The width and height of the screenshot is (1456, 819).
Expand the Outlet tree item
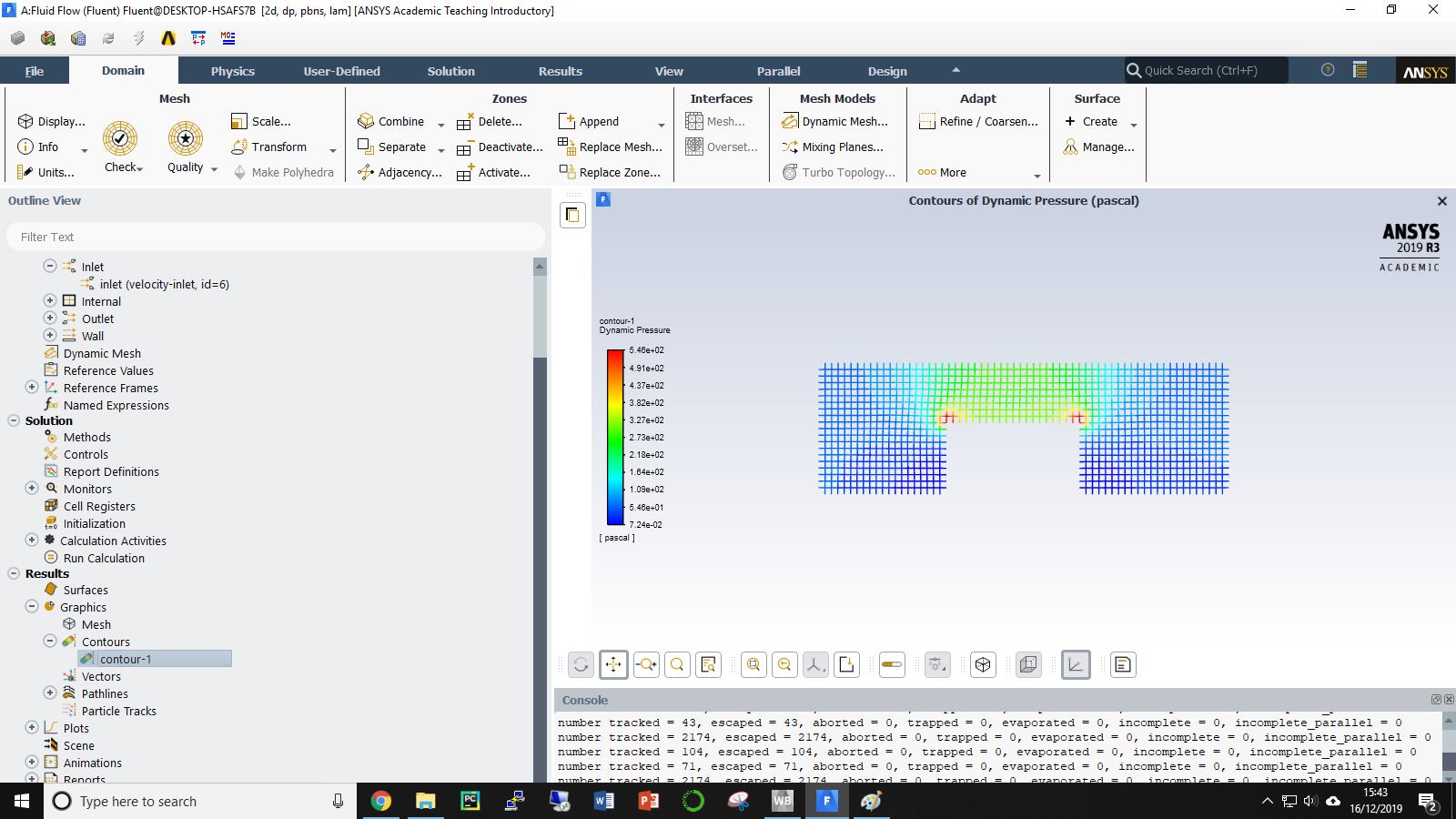[50, 318]
